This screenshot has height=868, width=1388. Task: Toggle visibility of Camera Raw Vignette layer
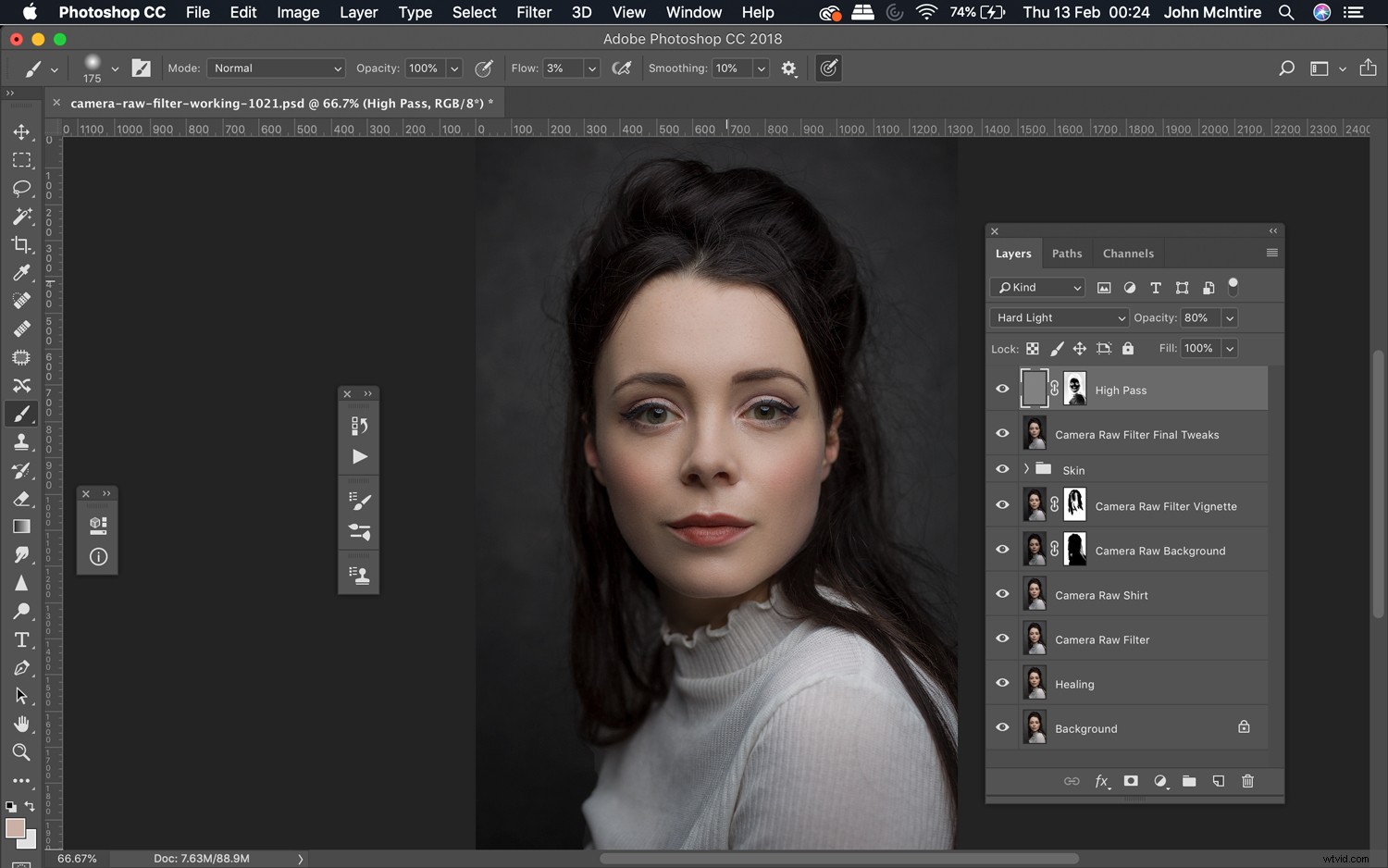[x=1002, y=505]
